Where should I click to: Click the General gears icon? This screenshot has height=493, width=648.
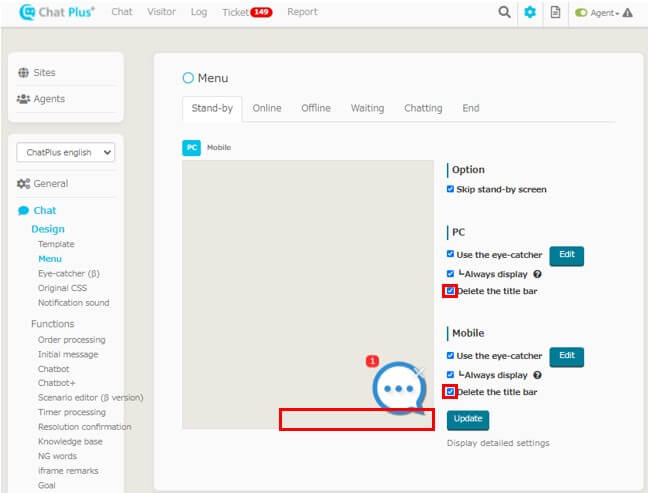24,183
